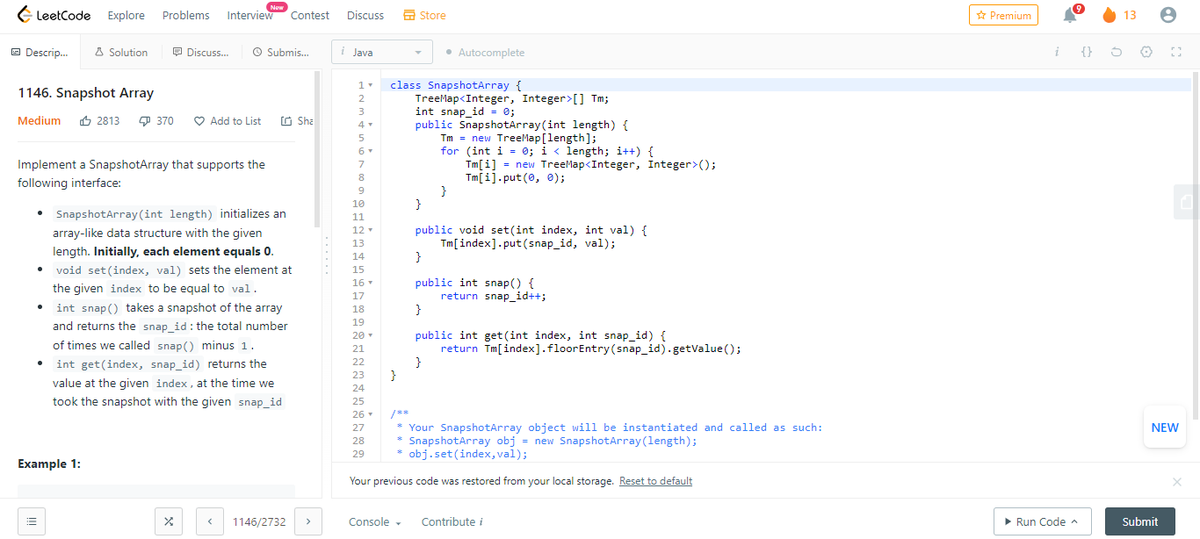Open Problems in top navigation
1200x539 pixels.
point(186,15)
